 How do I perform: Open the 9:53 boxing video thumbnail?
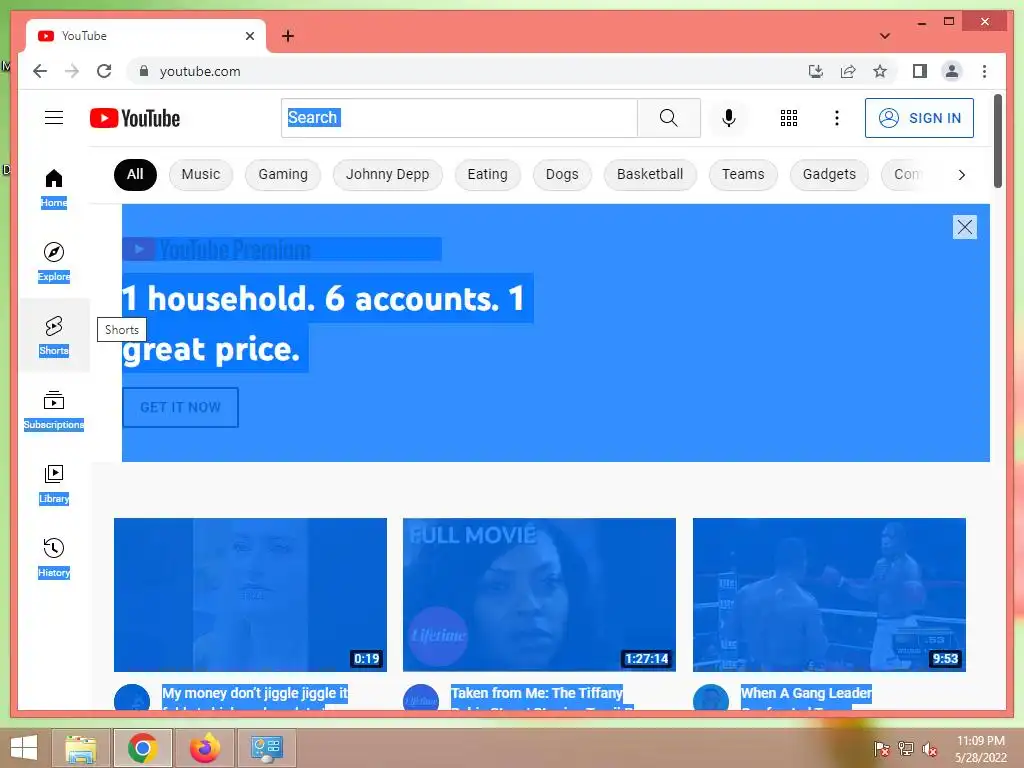(829, 594)
